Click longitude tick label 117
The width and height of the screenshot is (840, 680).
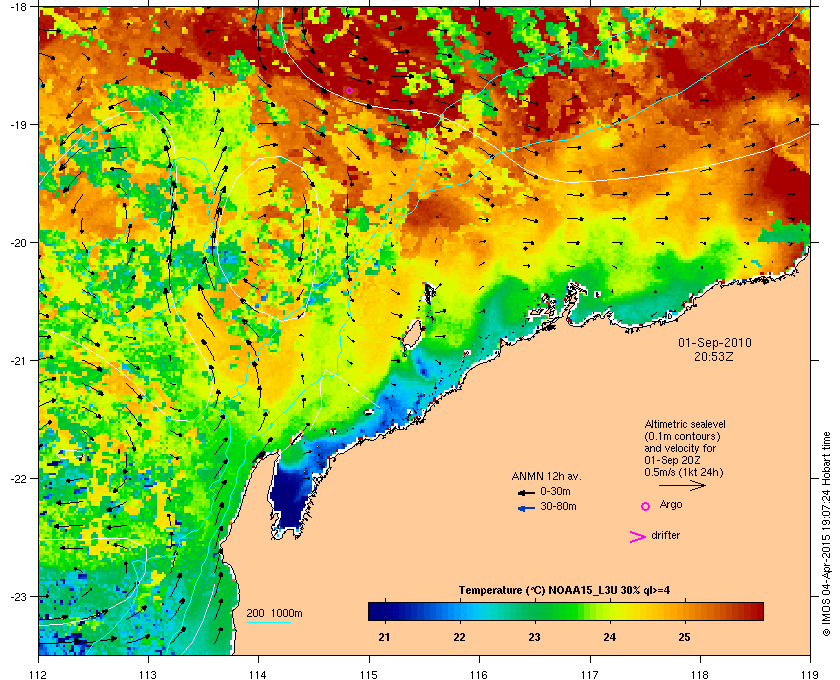point(590,674)
